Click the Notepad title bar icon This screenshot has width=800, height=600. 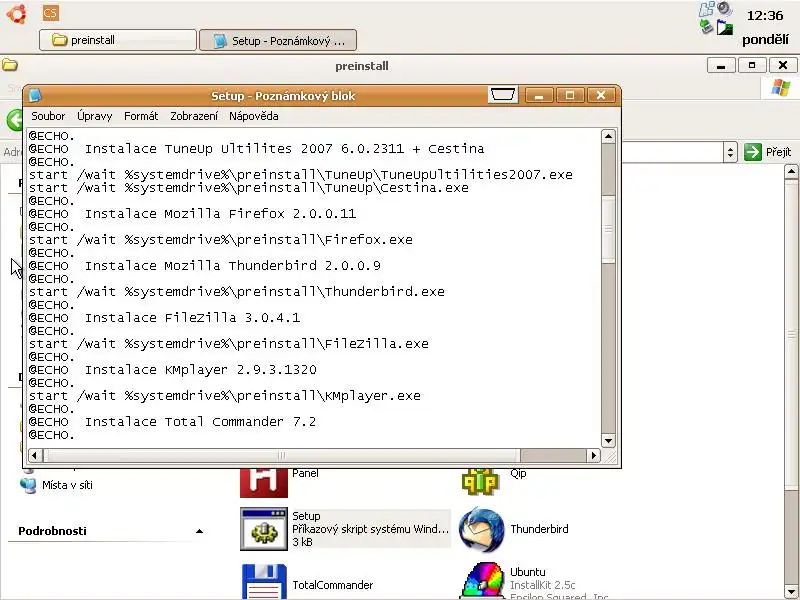[x=35, y=95]
